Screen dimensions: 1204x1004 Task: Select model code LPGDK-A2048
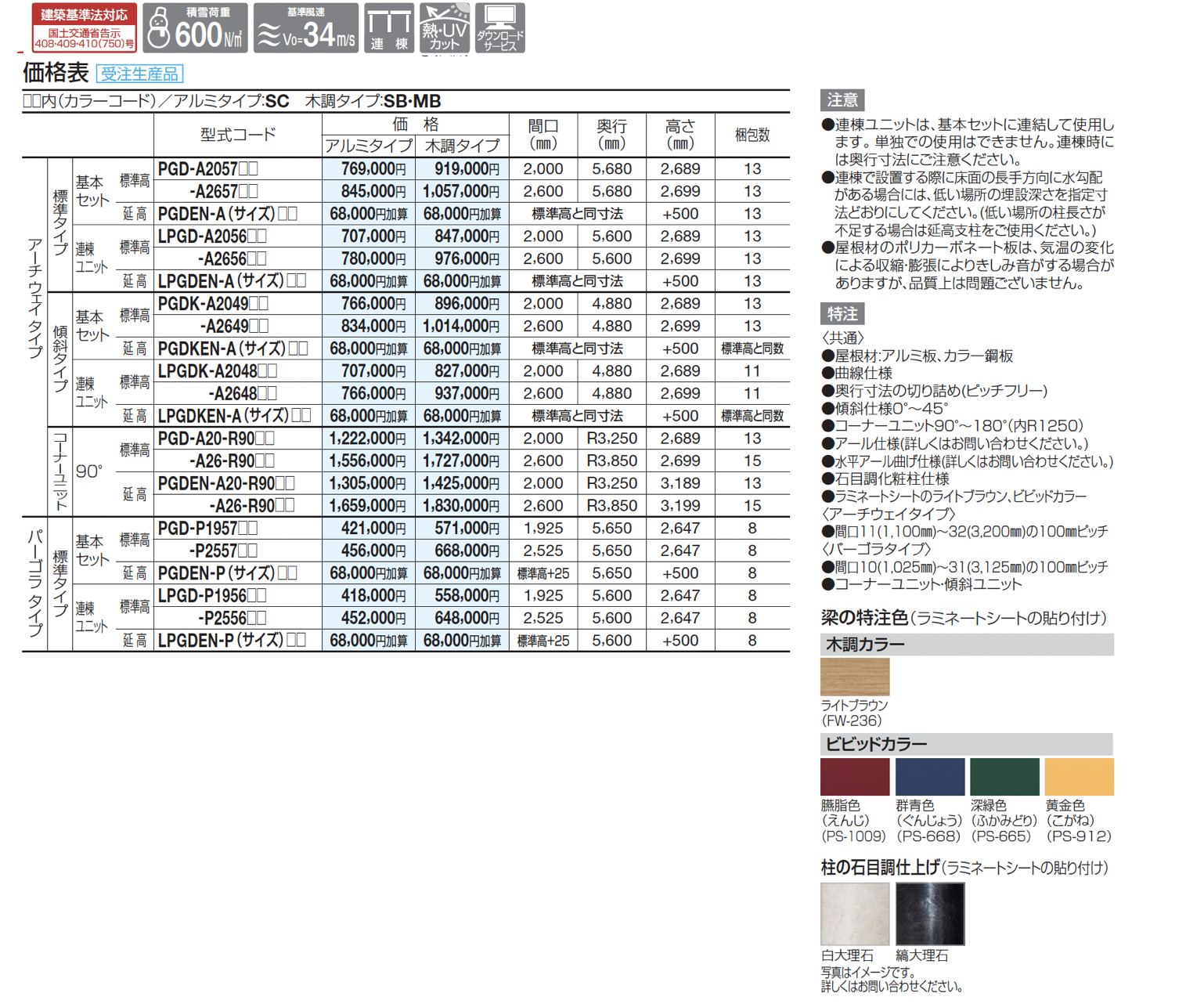click(x=218, y=371)
